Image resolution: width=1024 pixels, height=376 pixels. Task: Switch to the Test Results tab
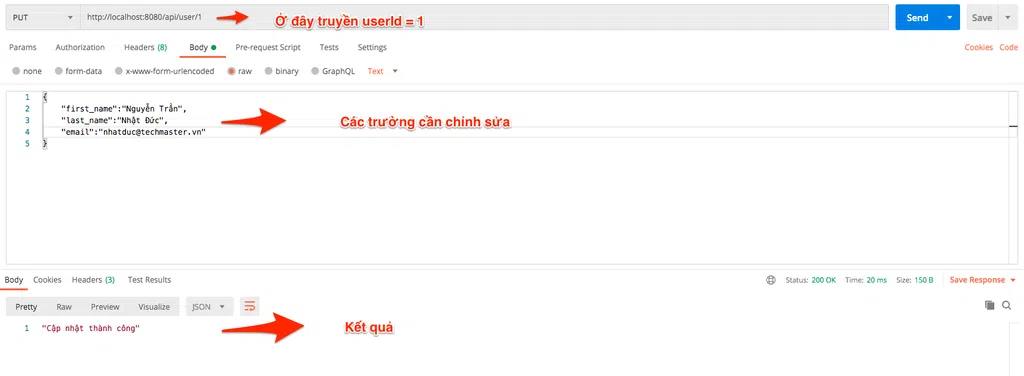point(150,279)
